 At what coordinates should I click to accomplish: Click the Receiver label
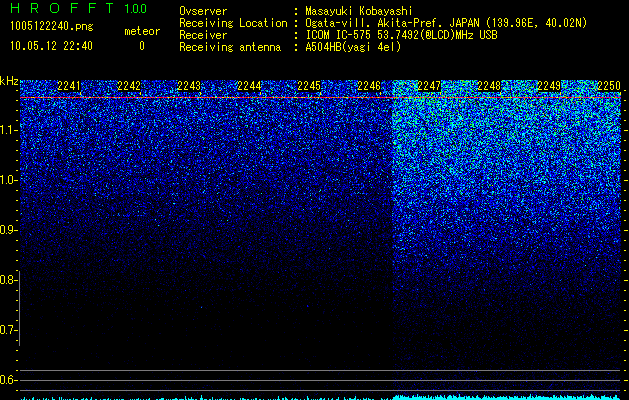pos(203,35)
